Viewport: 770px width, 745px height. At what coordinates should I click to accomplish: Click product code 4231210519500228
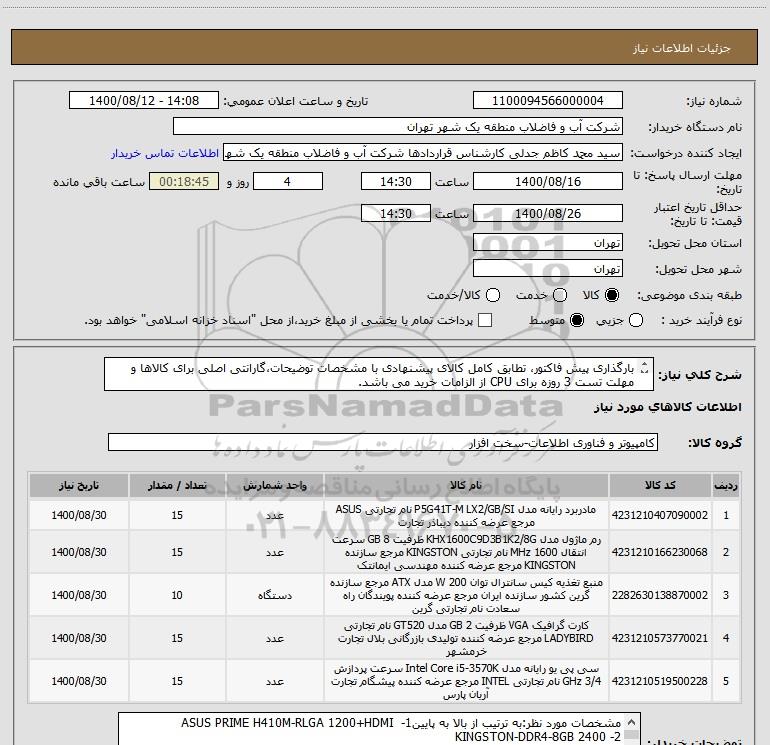click(660, 681)
